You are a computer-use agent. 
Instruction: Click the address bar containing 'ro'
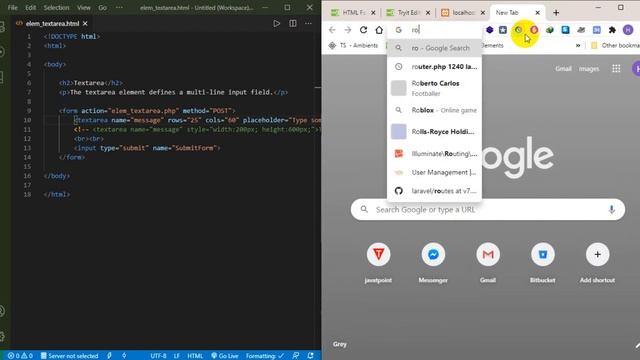[x=435, y=30]
